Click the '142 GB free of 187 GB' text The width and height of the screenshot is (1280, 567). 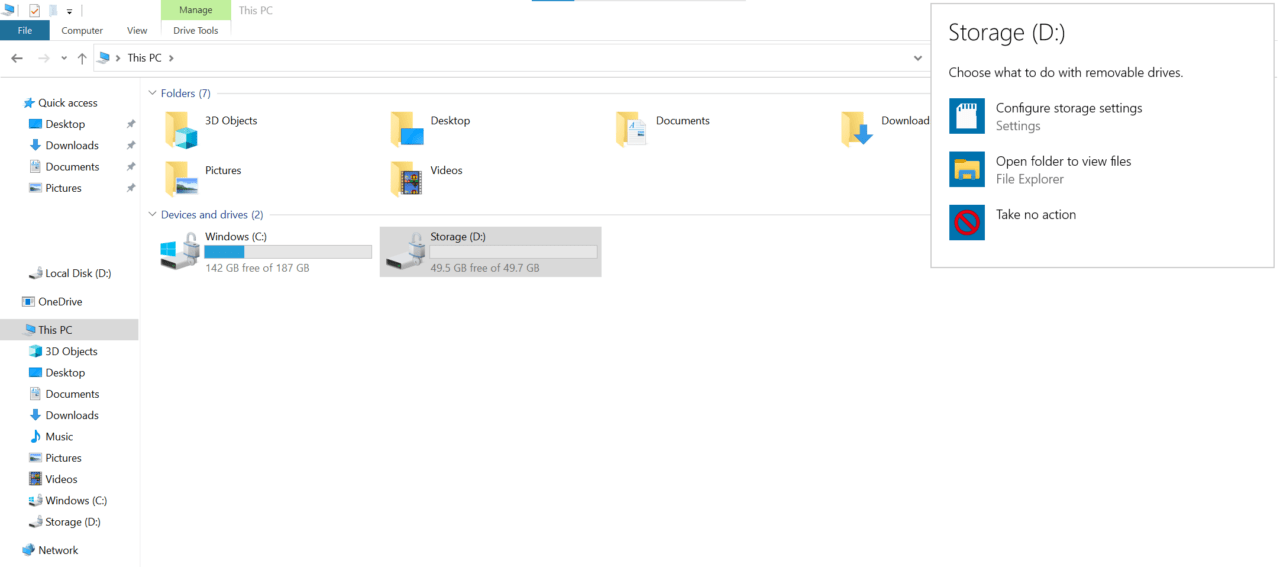tap(257, 268)
